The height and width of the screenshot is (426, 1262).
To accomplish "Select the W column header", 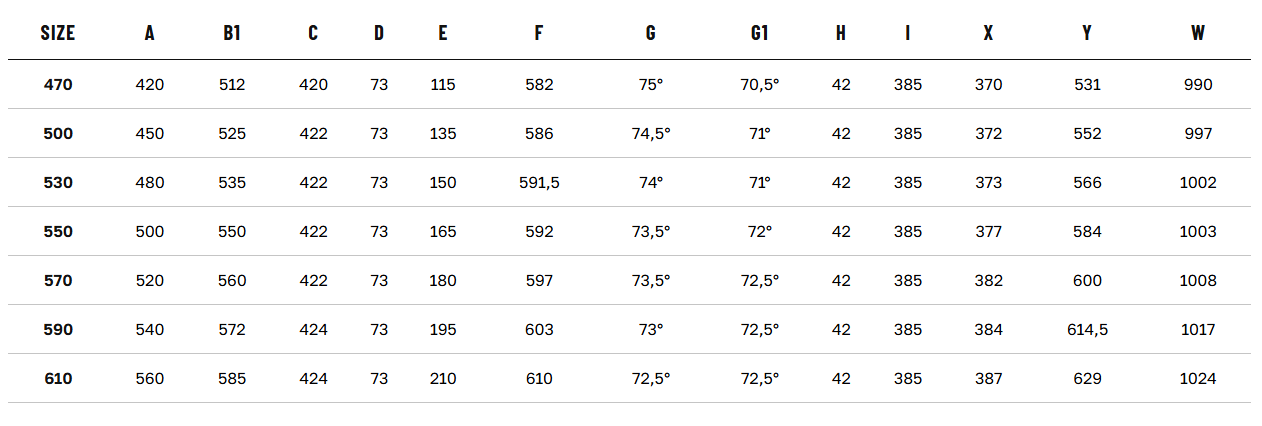I will point(1197,33).
